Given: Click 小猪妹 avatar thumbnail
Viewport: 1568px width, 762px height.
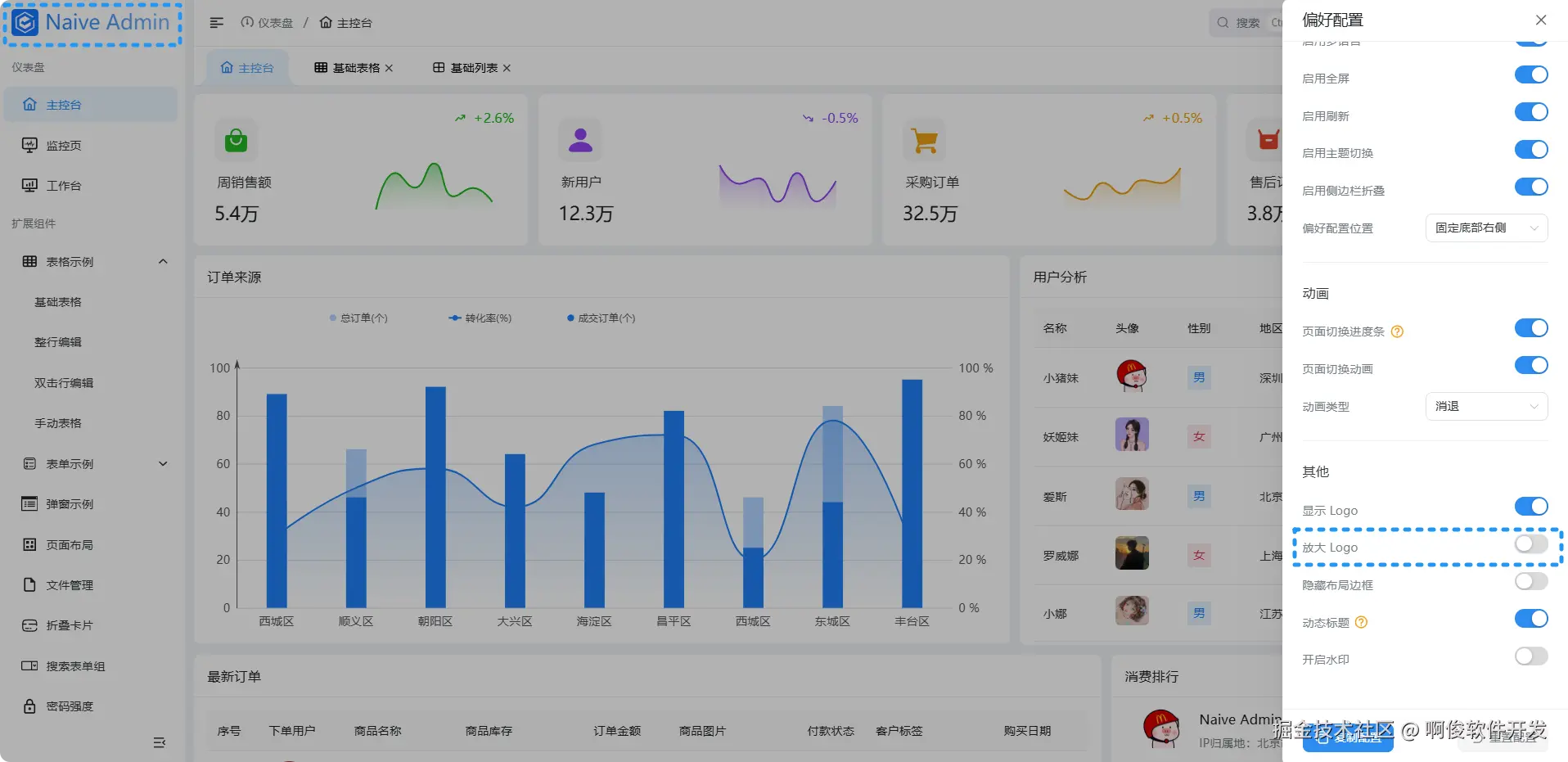Looking at the screenshot, I should [x=1132, y=376].
